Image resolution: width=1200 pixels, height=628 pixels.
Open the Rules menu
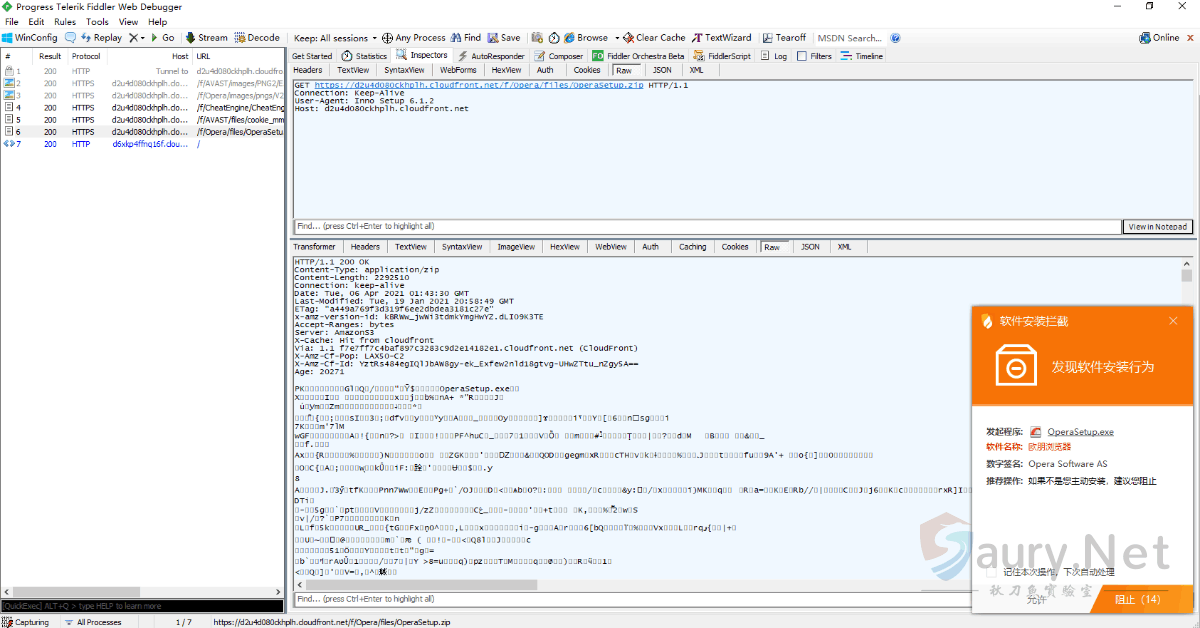[65, 21]
